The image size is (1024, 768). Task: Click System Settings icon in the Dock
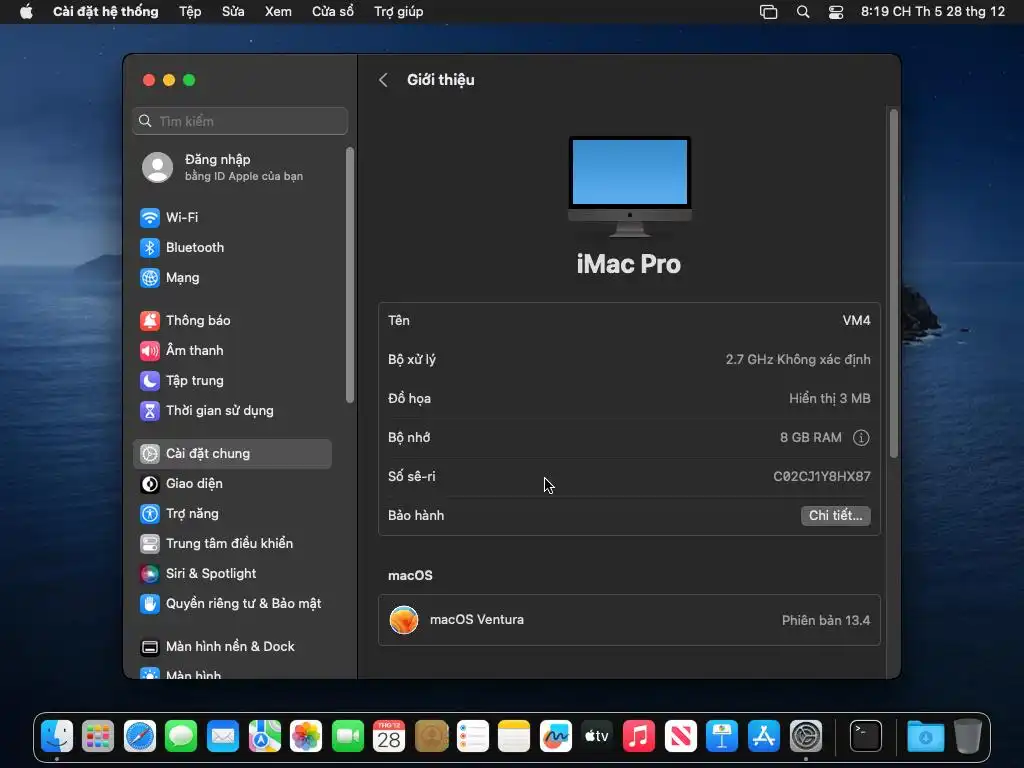point(805,737)
